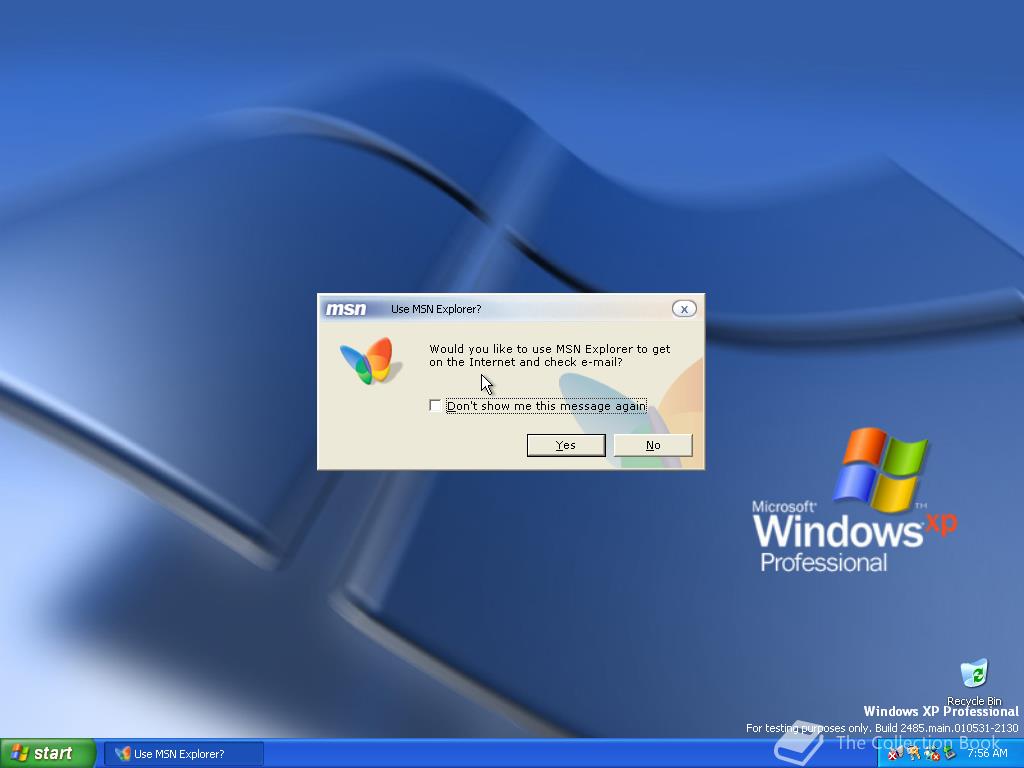Close the Use MSN Explorer dialog
The image size is (1024, 768).
pos(684,309)
